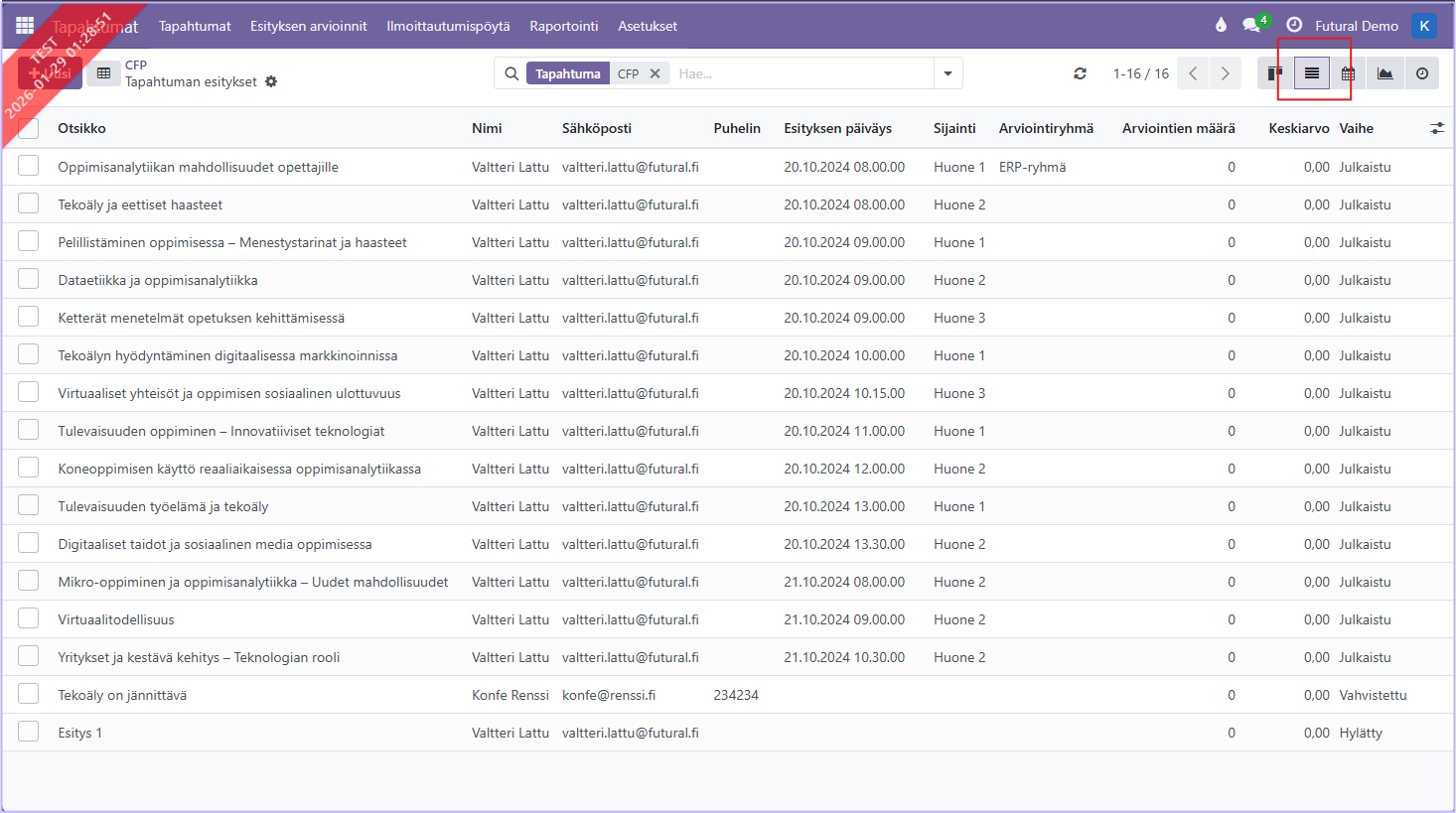1456x813 pixels.
Task: Remove the CFP search filter tag
Action: tap(655, 73)
